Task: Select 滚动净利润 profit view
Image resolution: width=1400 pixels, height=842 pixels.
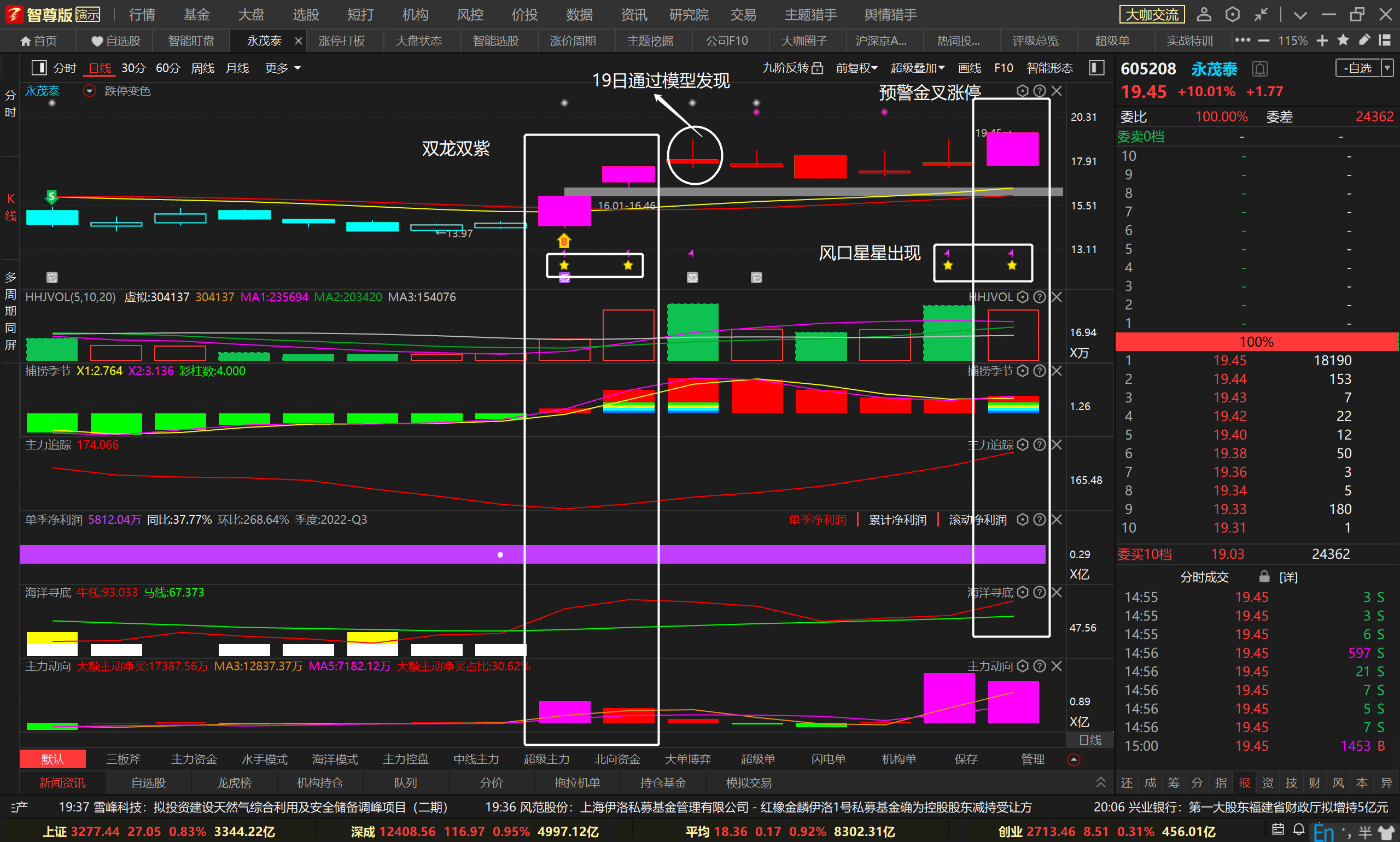Action: click(978, 520)
